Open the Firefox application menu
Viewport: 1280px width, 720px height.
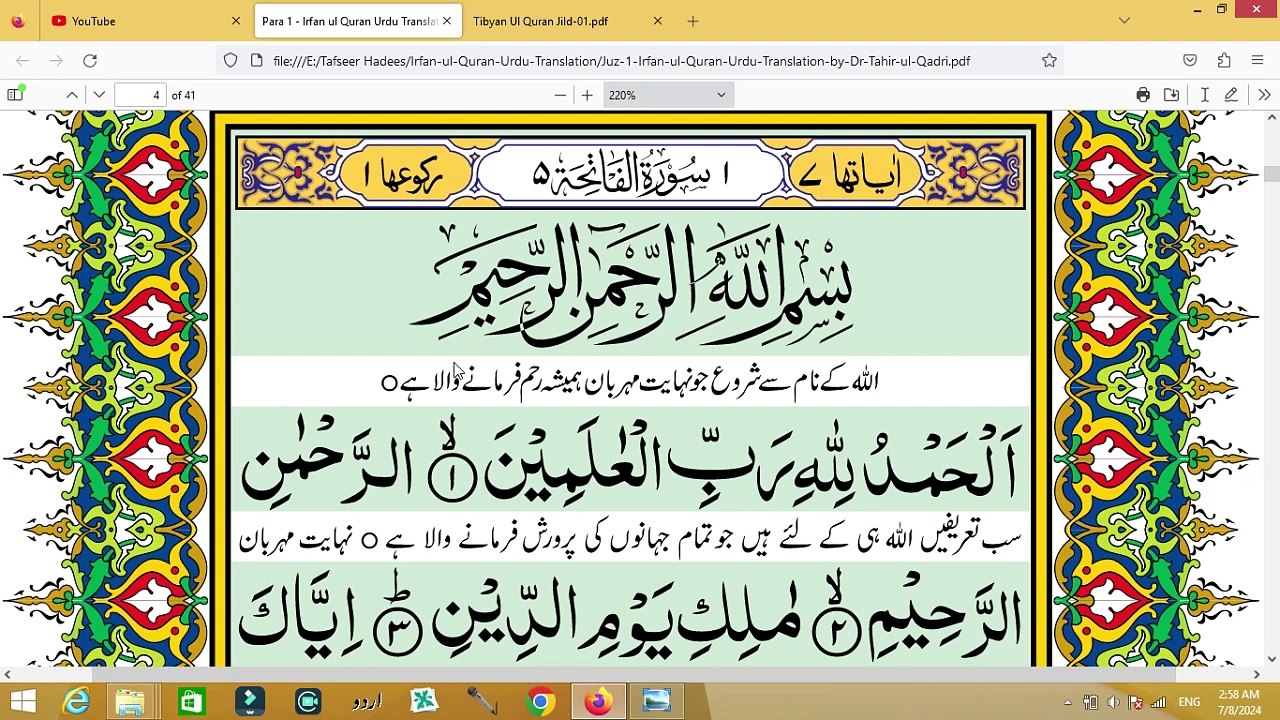pyautogui.click(x=1257, y=61)
